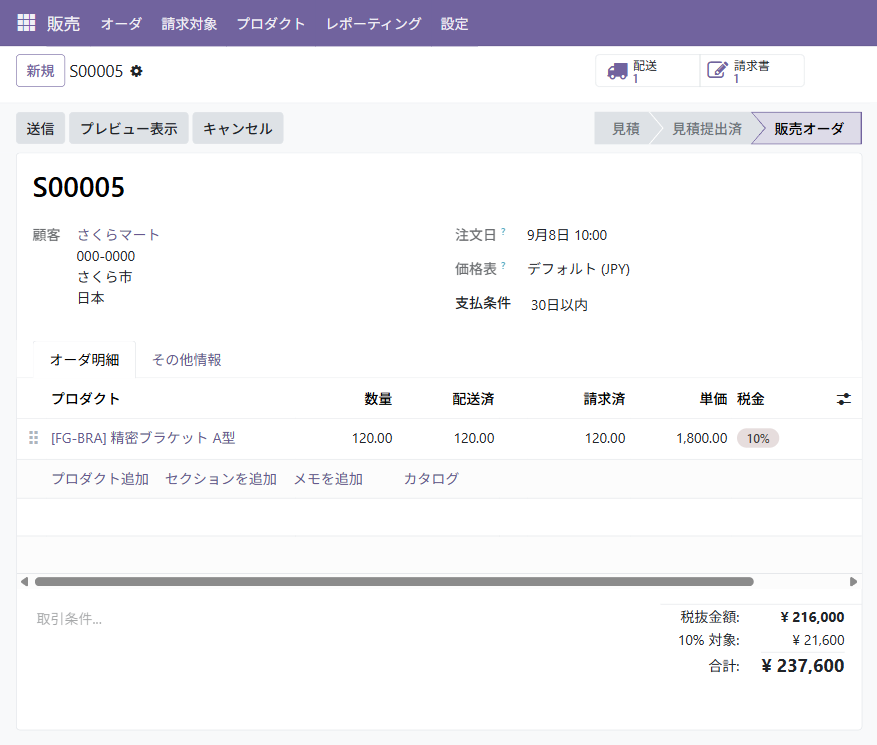Open the apps grid menu icon
Image resolution: width=877 pixels, height=745 pixels.
(x=26, y=23)
